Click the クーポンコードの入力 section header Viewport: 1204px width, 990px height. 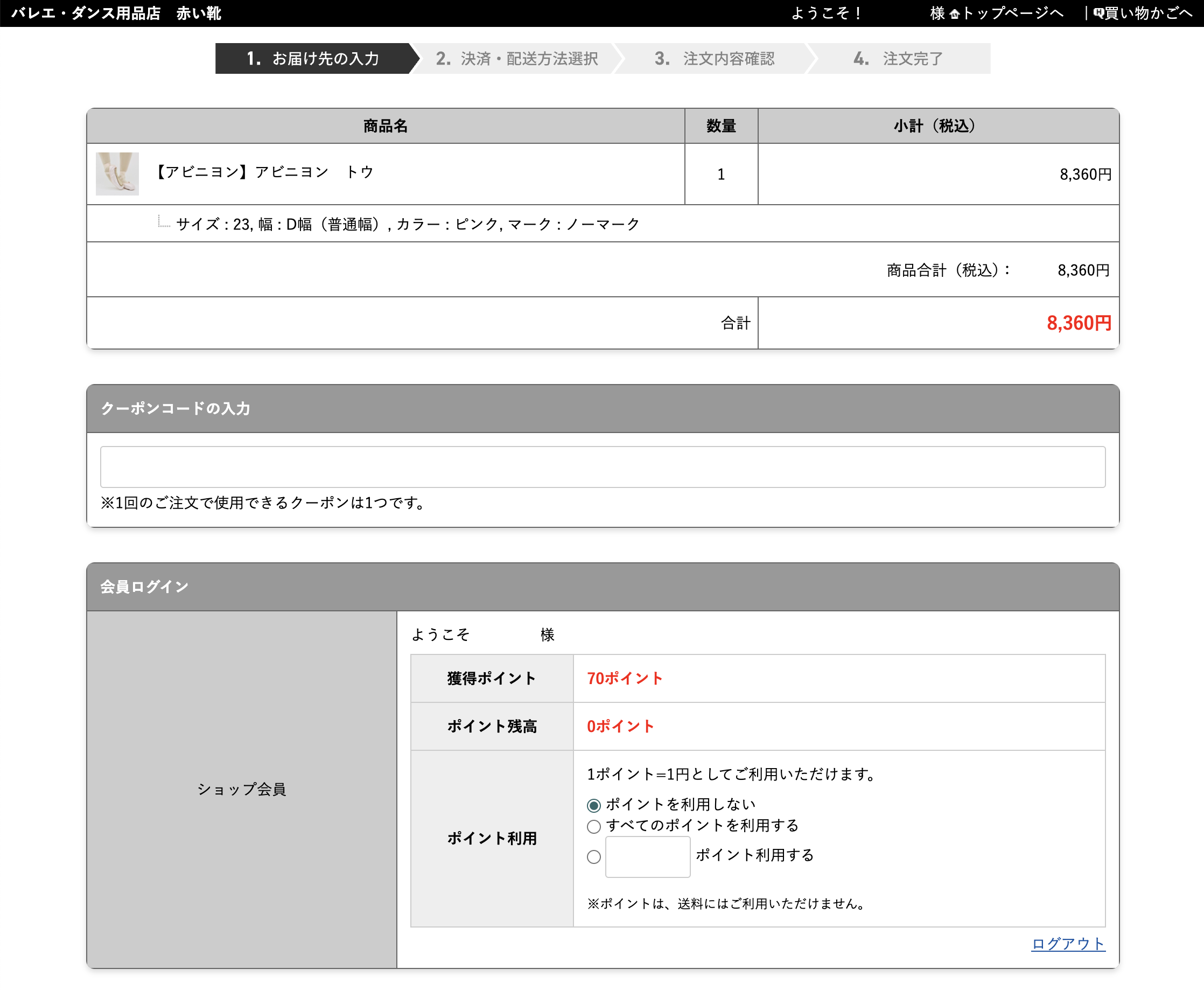pos(176,408)
